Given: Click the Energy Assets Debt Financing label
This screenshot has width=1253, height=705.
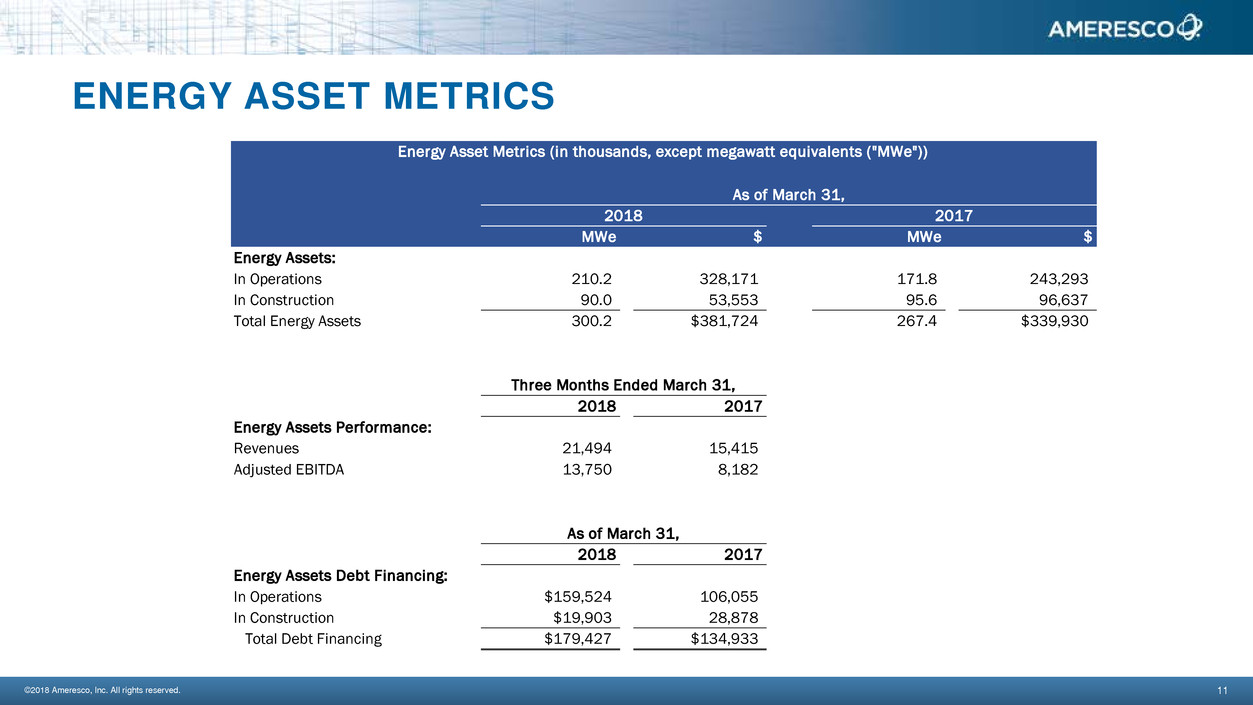Looking at the screenshot, I should [x=340, y=575].
